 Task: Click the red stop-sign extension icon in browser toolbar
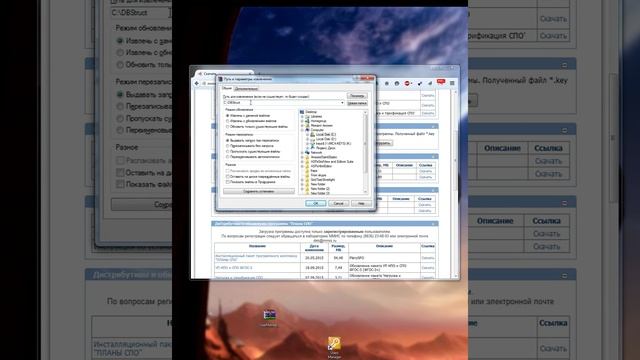(407, 83)
